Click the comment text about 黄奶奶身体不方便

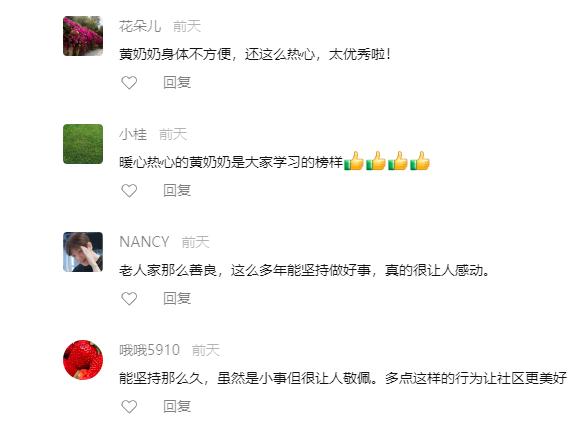point(255,54)
